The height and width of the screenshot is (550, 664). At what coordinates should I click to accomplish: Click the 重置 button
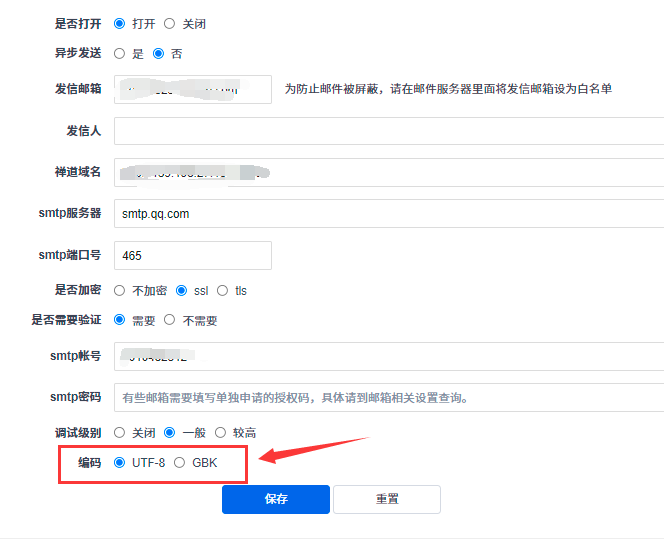click(387, 499)
